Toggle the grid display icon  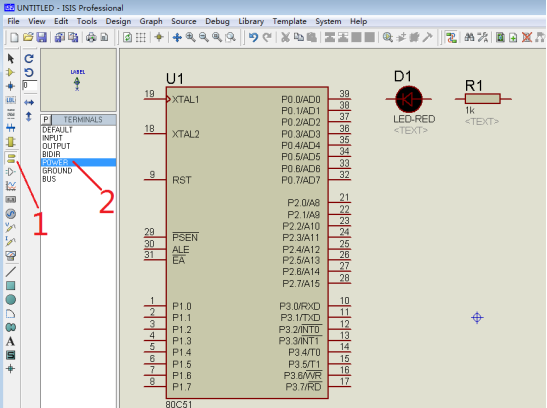[x=141, y=37]
